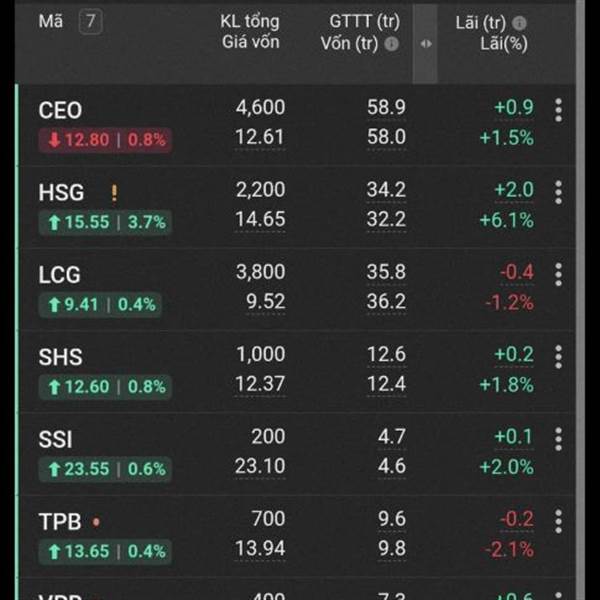Open the three-dot menu for SHS
This screenshot has width=600, height=600.
pyautogui.click(x=558, y=357)
